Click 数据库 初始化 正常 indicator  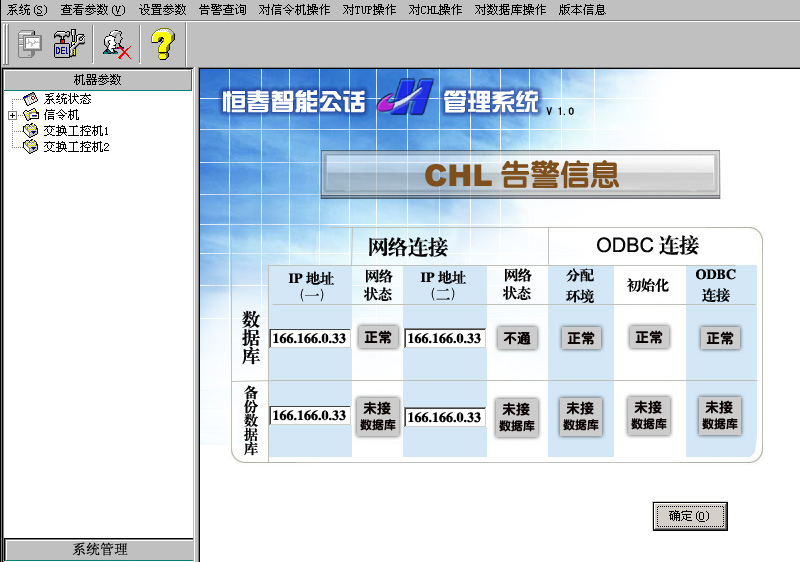coord(648,337)
